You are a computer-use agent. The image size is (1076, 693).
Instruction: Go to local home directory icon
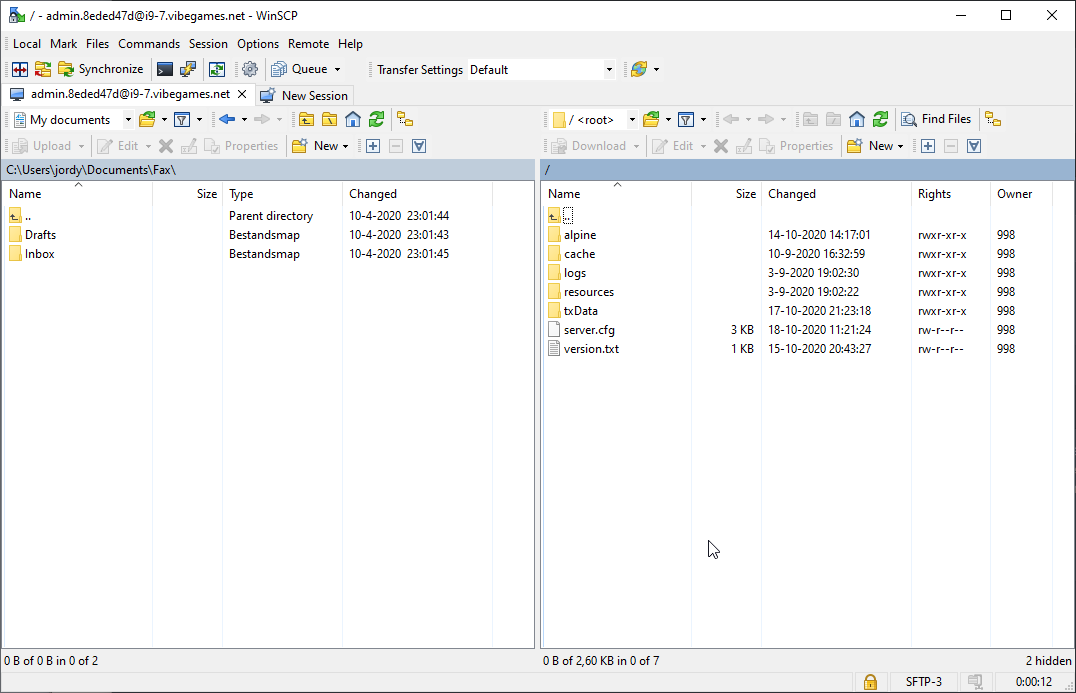pos(353,120)
